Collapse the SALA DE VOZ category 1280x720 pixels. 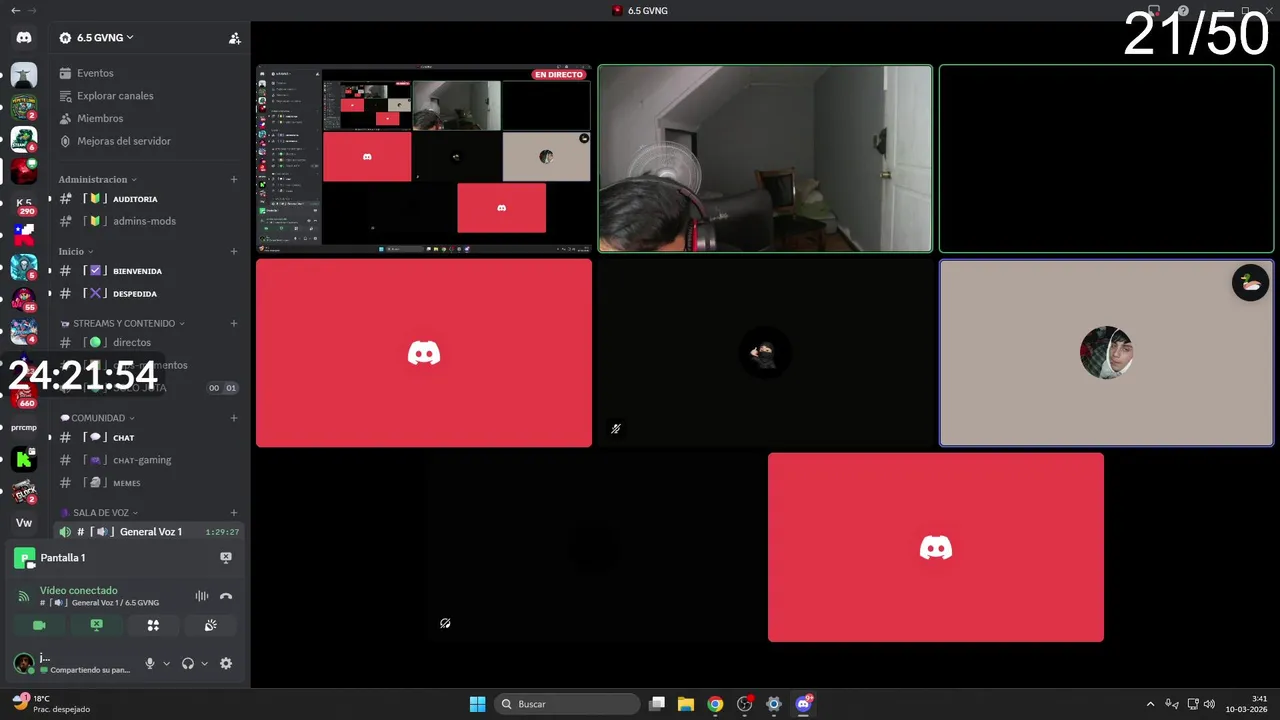pos(99,512)
